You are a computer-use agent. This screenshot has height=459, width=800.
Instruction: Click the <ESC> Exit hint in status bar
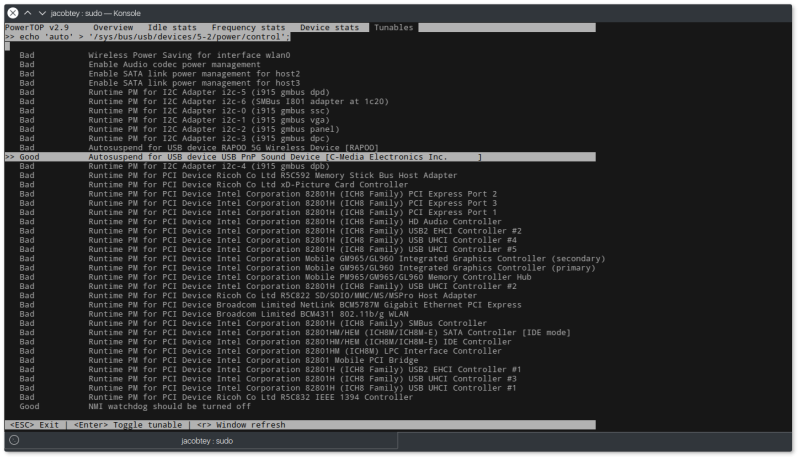pyautogui.click(x=33, y=425)
